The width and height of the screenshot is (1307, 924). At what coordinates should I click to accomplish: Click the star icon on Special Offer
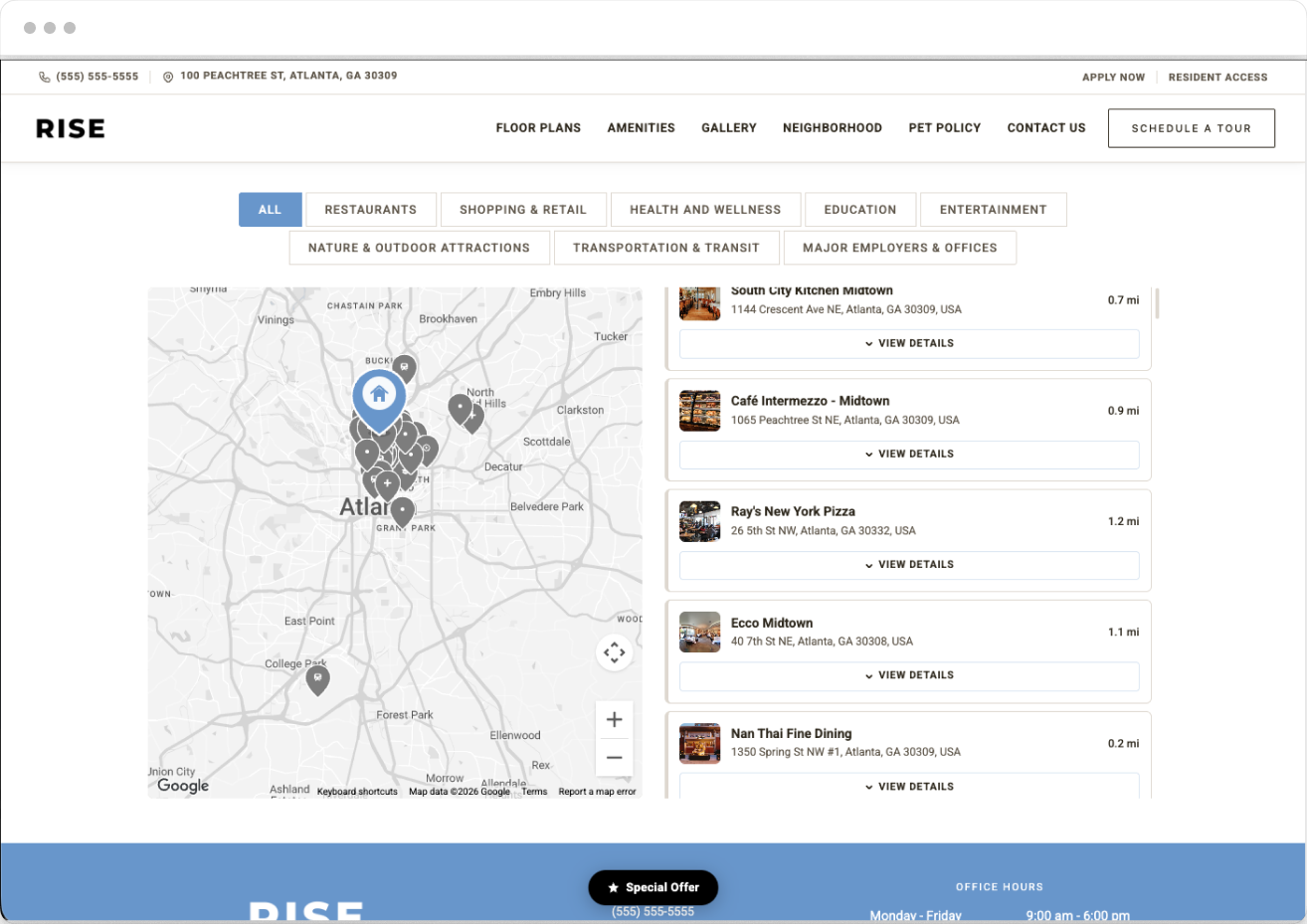(x=613, y=888)
